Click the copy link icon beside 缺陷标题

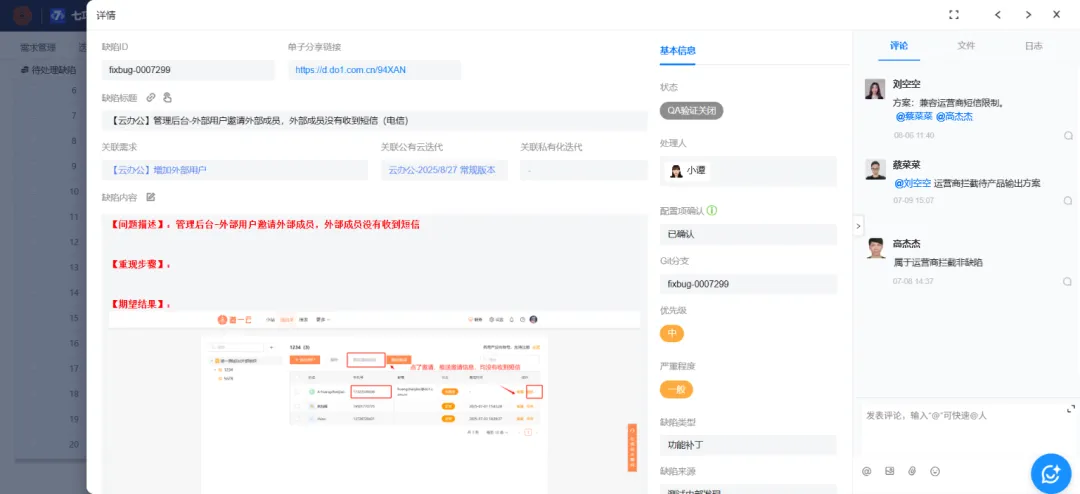click(151, 97)
